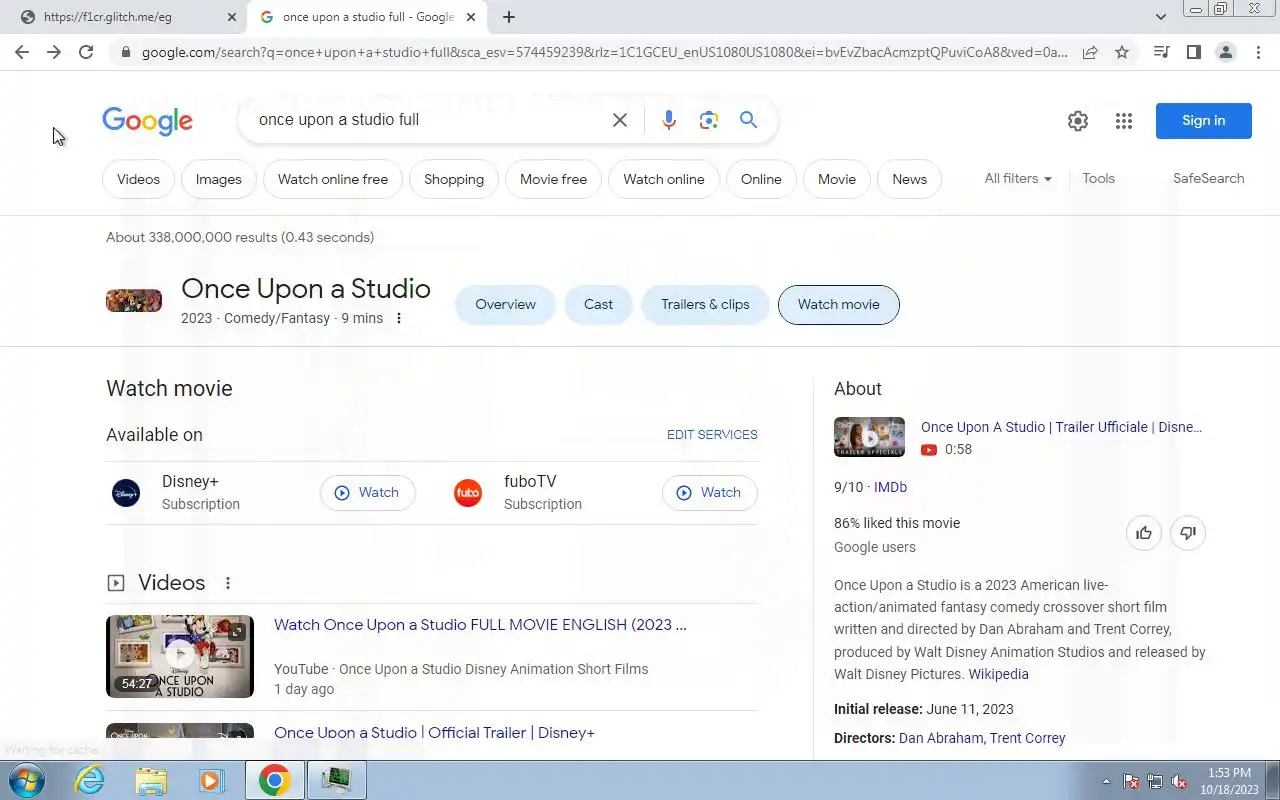
Task: Search by image with the Lens icon
Action: click(709, 120)
